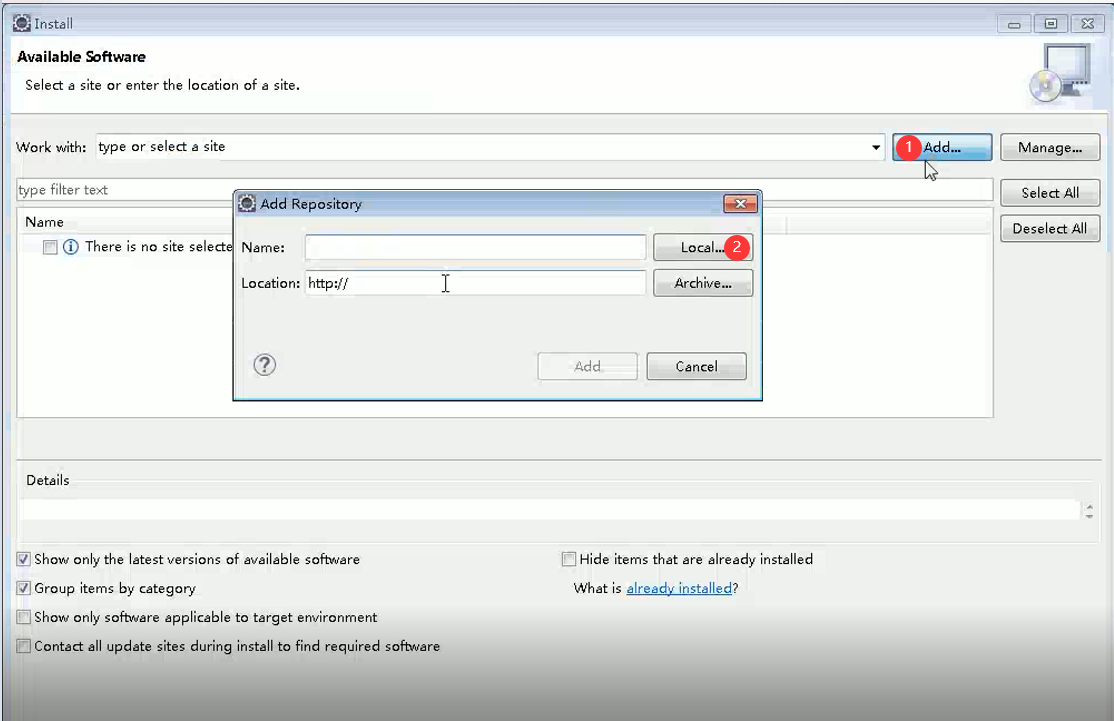Click the Local... button in Add Repository

pyautogui.click(x=703, y=247)
